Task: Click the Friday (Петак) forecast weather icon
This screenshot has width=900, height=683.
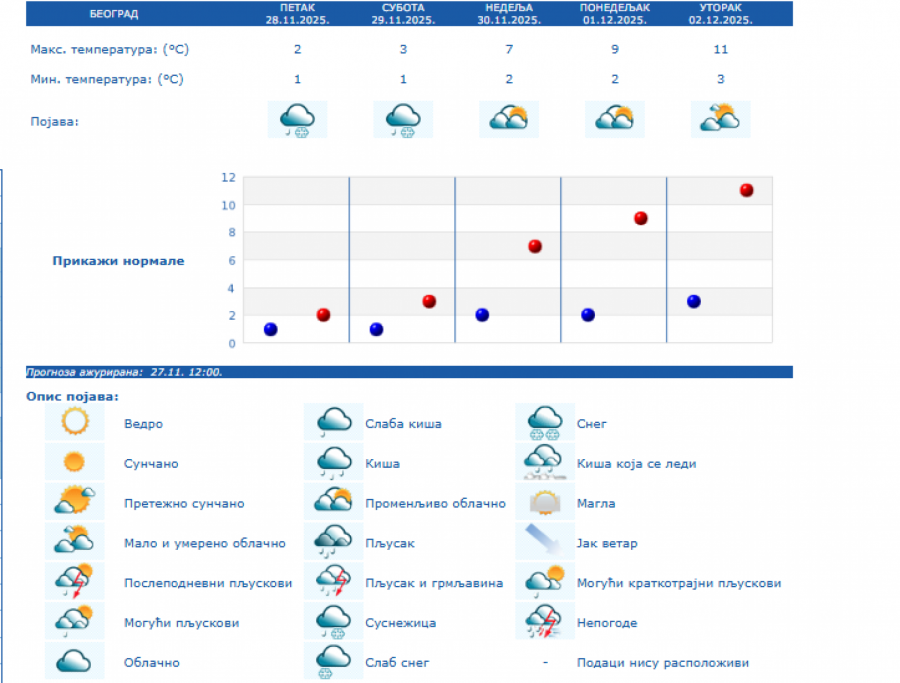Action: (297, 120)
